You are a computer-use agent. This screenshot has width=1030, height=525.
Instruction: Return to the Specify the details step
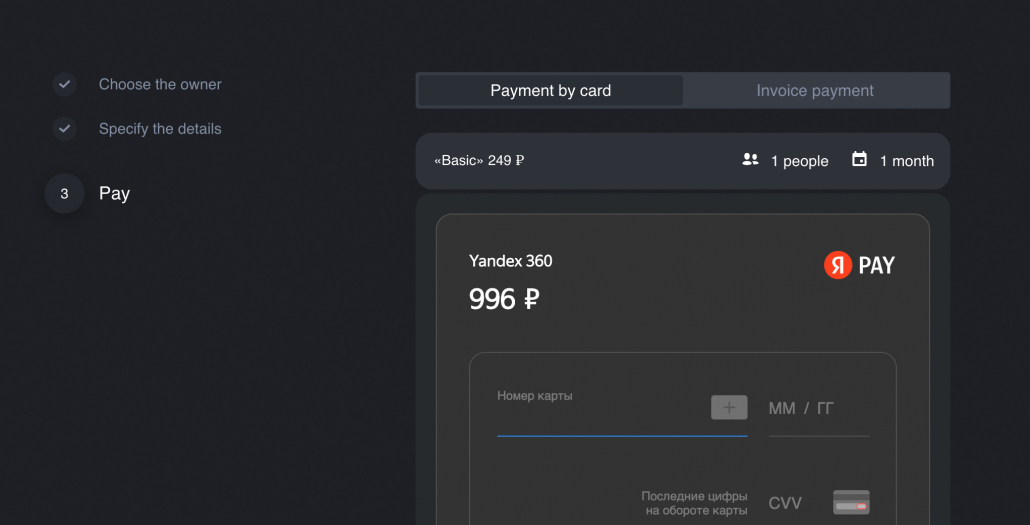(160, 128)
